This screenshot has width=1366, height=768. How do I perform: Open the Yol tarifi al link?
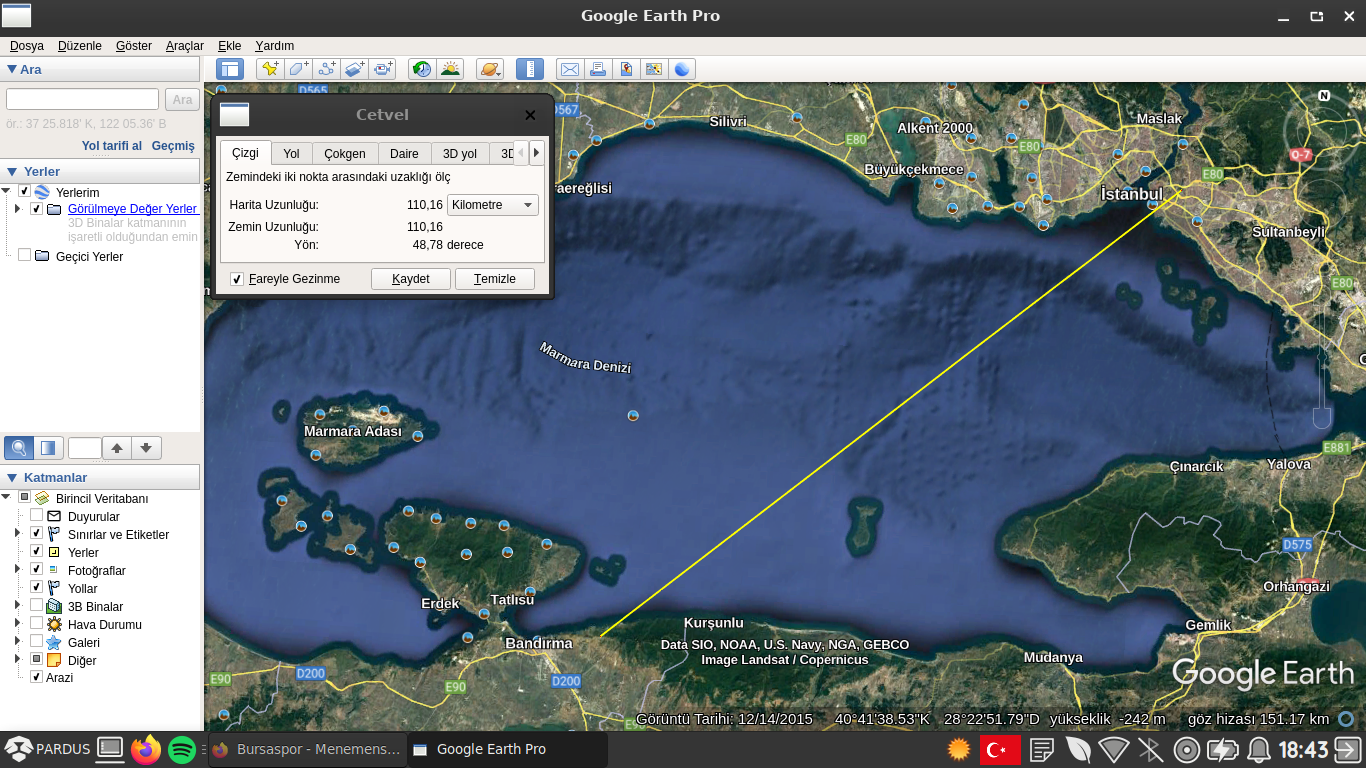pos(112,146)
